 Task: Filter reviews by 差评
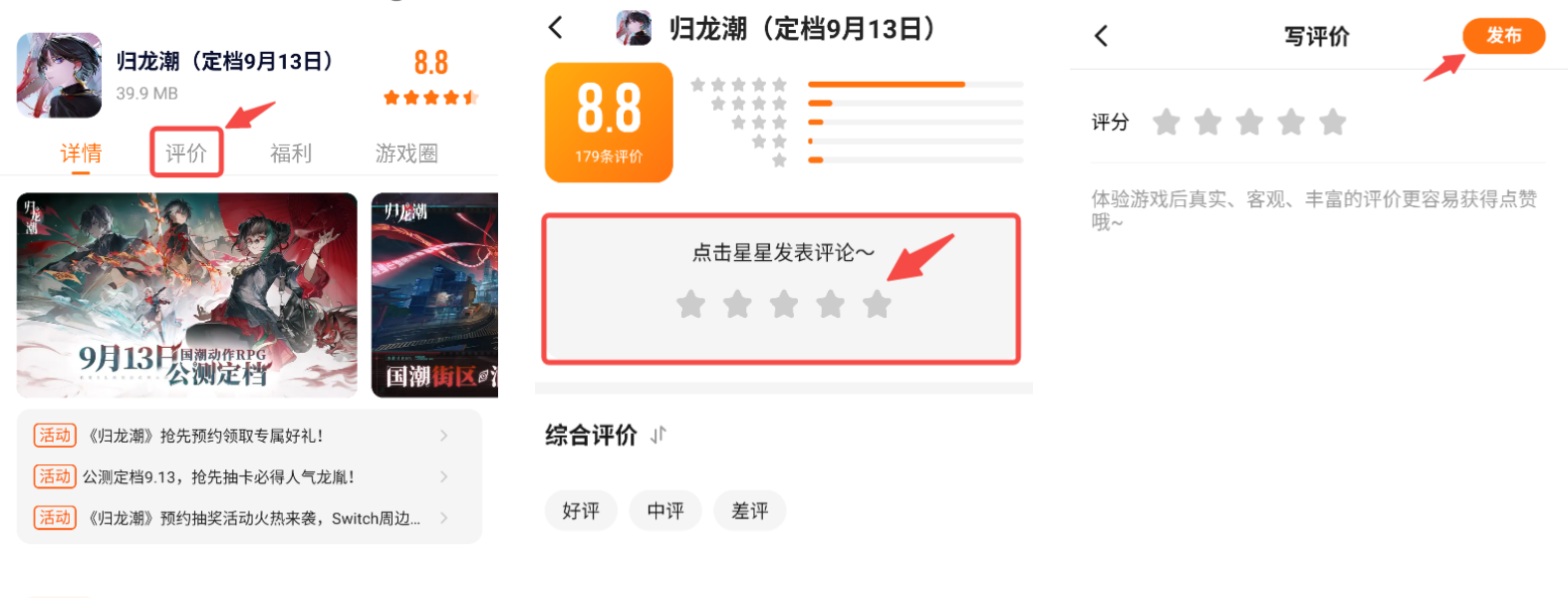749,510
